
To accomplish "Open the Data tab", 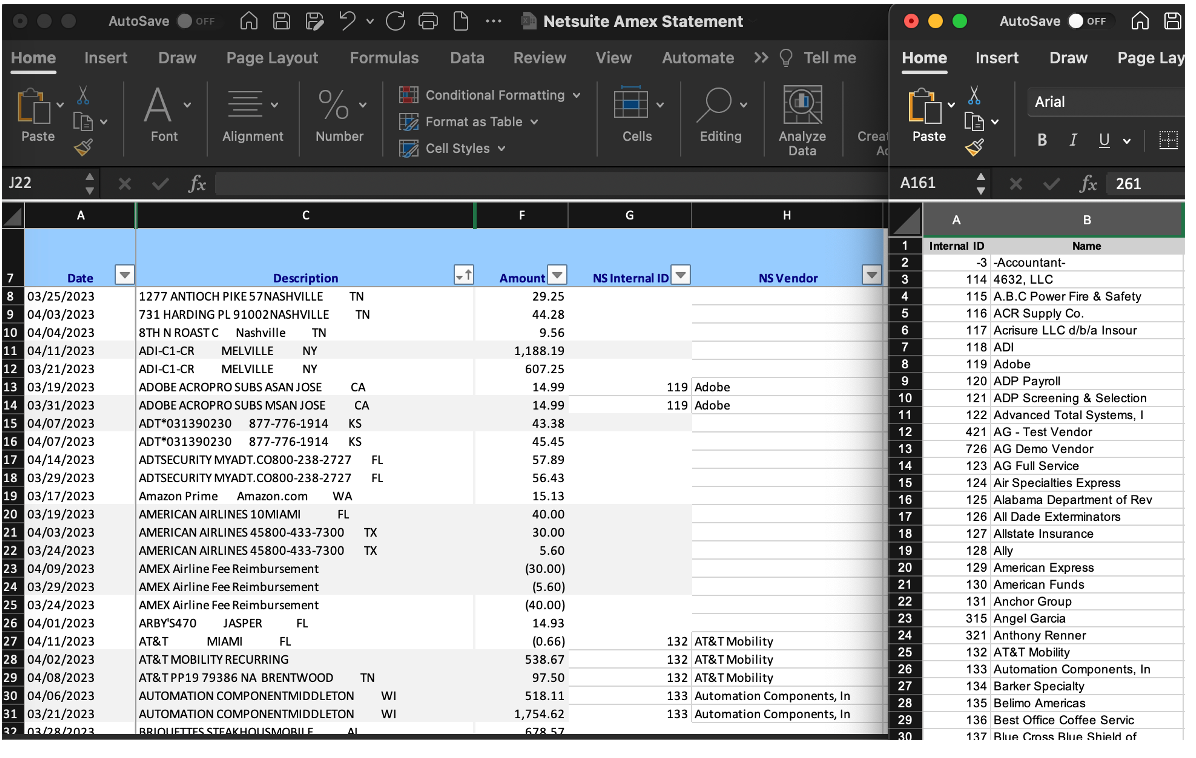I will (467, 58).
